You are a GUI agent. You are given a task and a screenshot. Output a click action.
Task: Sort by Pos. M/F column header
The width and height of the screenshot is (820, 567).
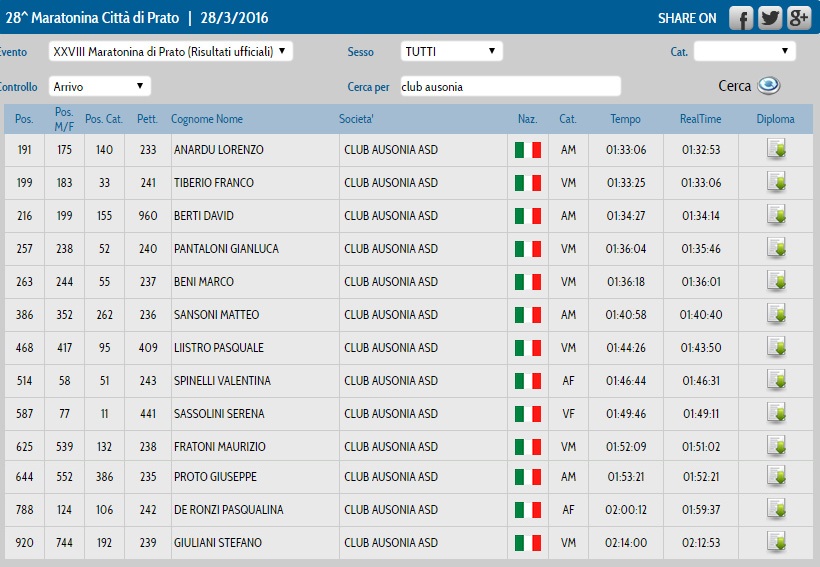click(x=64, y=119)
